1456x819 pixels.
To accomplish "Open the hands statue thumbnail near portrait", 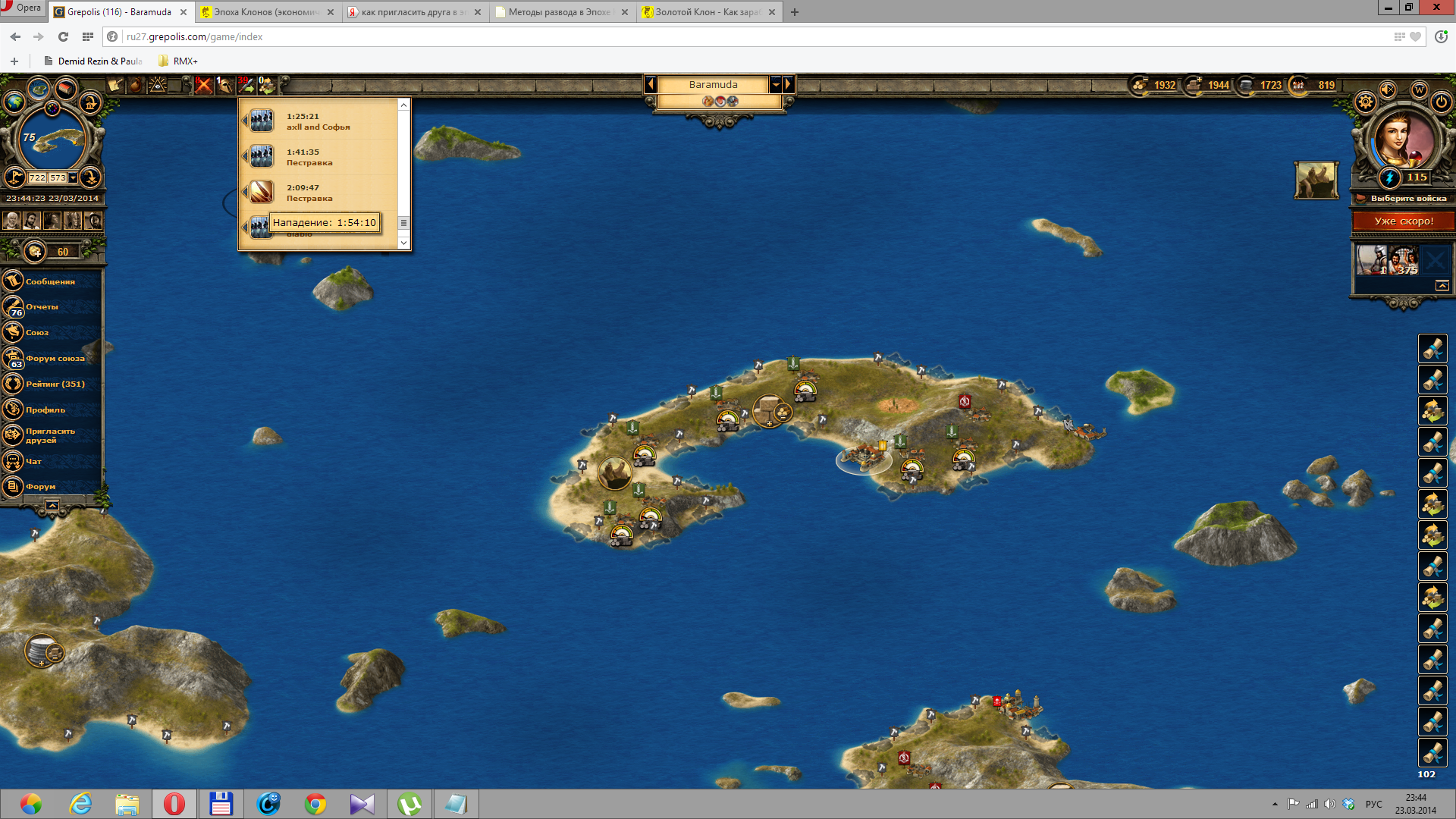I will tap(1316, 180).
